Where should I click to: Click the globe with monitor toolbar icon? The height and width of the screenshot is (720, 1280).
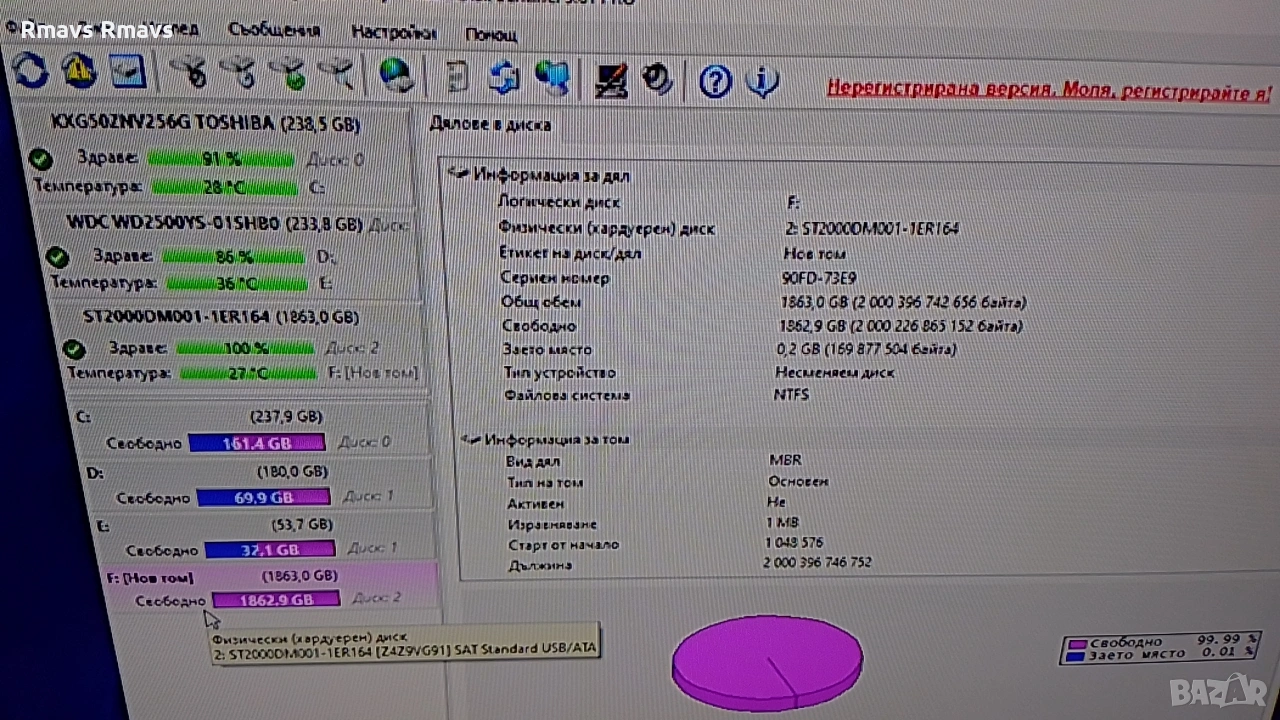click(x=552, y=78)
